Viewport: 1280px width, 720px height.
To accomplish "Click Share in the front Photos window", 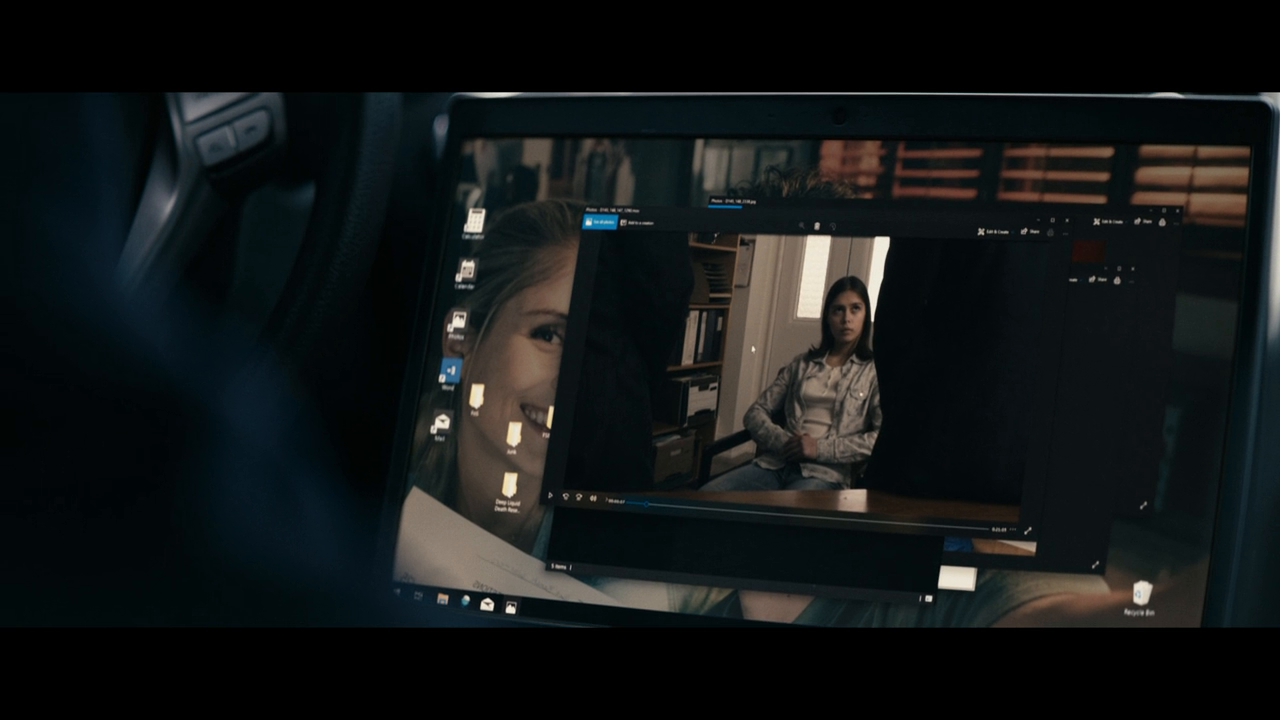I will point(1030,232).
